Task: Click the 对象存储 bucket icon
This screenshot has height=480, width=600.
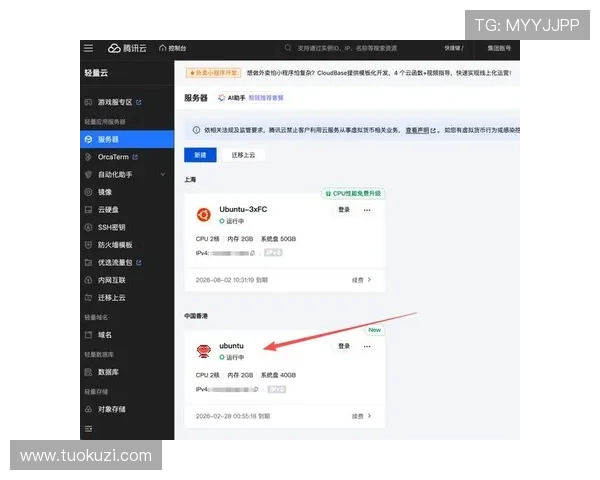Action: coord(88,409)
